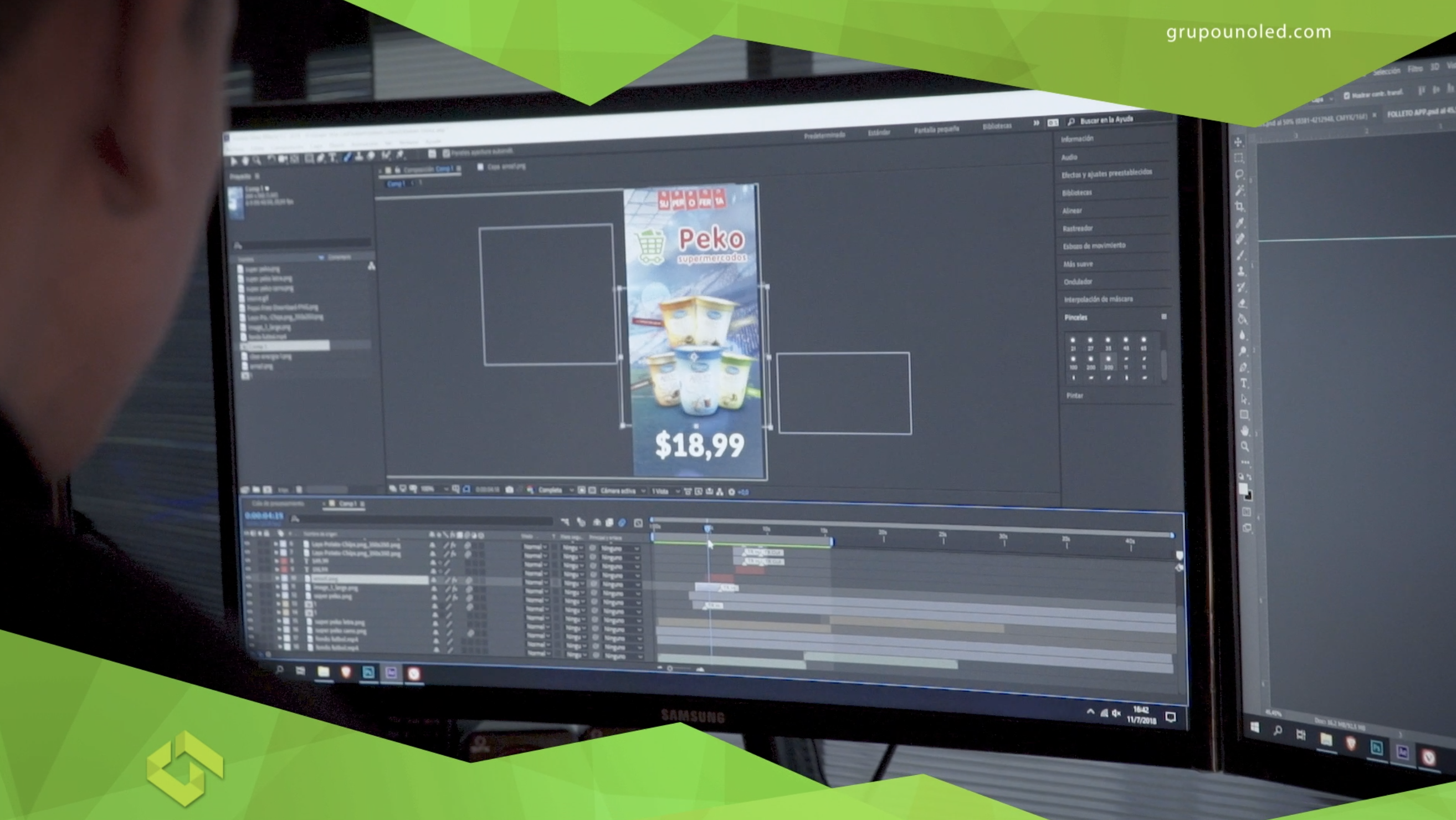Image resolution: width=1456 pixels, height=820 pixels.
Task: Open the Alinear panel
Action: click(1072, 211)
